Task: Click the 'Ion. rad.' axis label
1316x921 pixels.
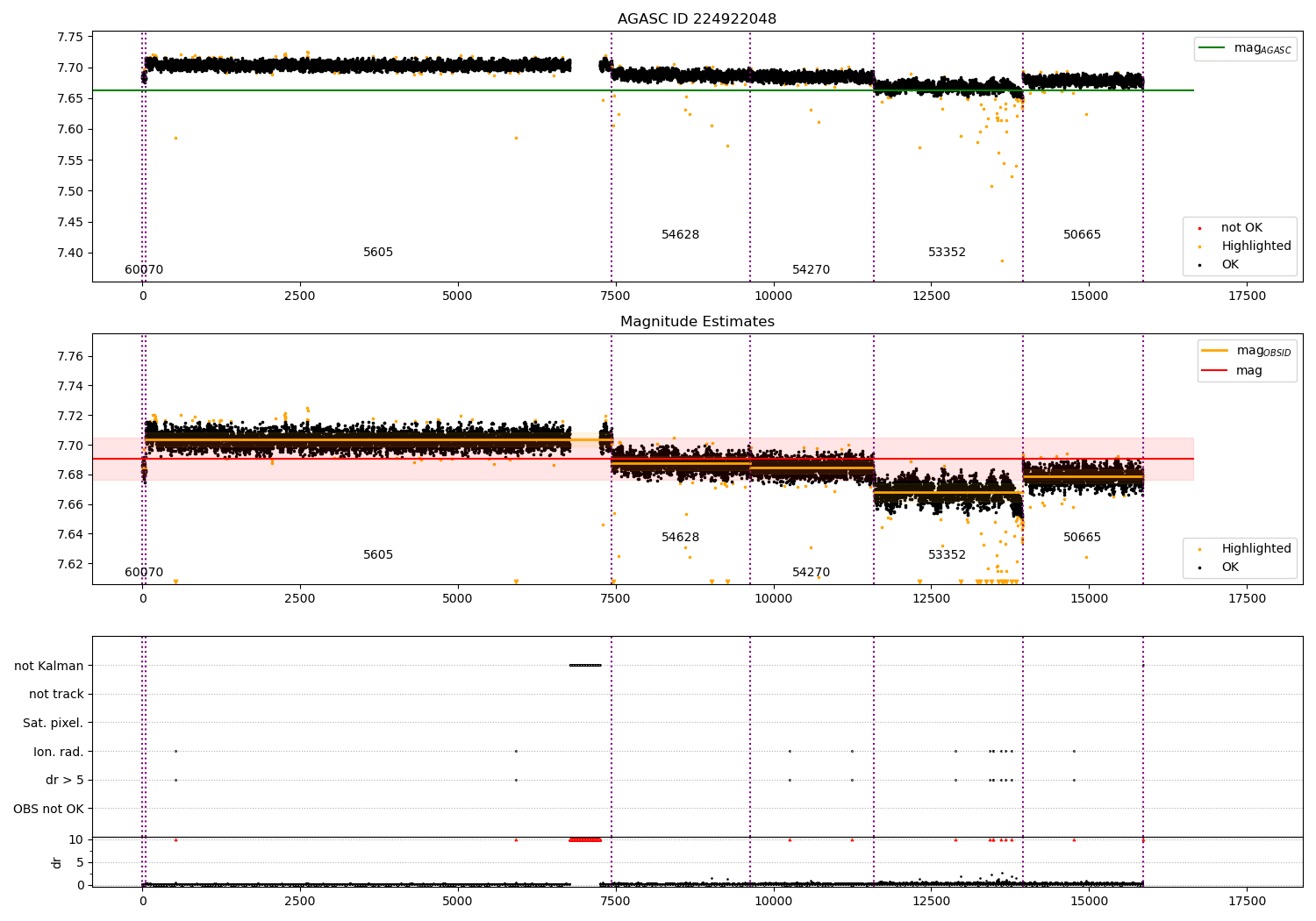Action: click(59, 752)
